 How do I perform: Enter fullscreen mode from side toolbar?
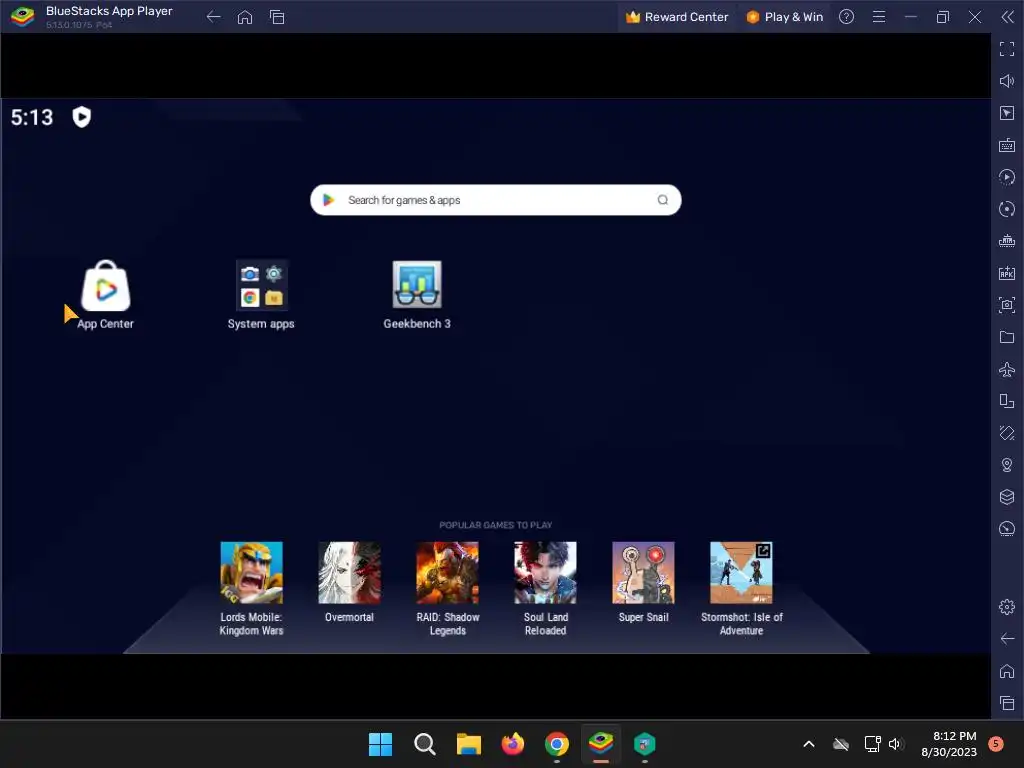(1007, 49)
